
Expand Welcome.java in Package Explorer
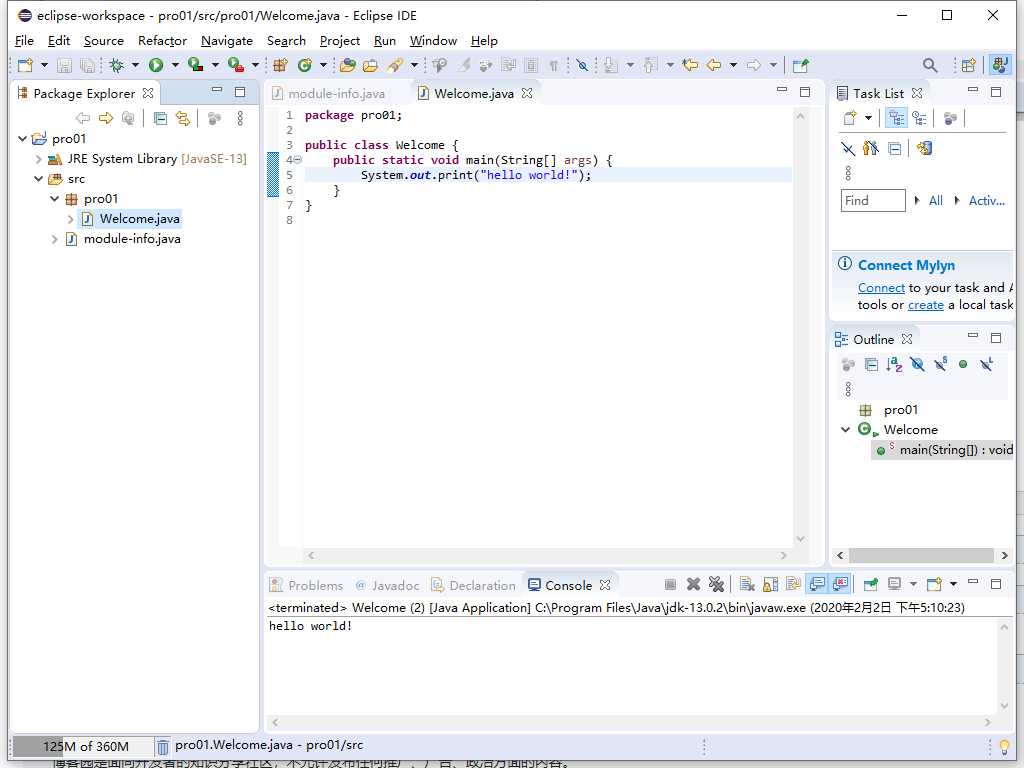tap(70, 219)
